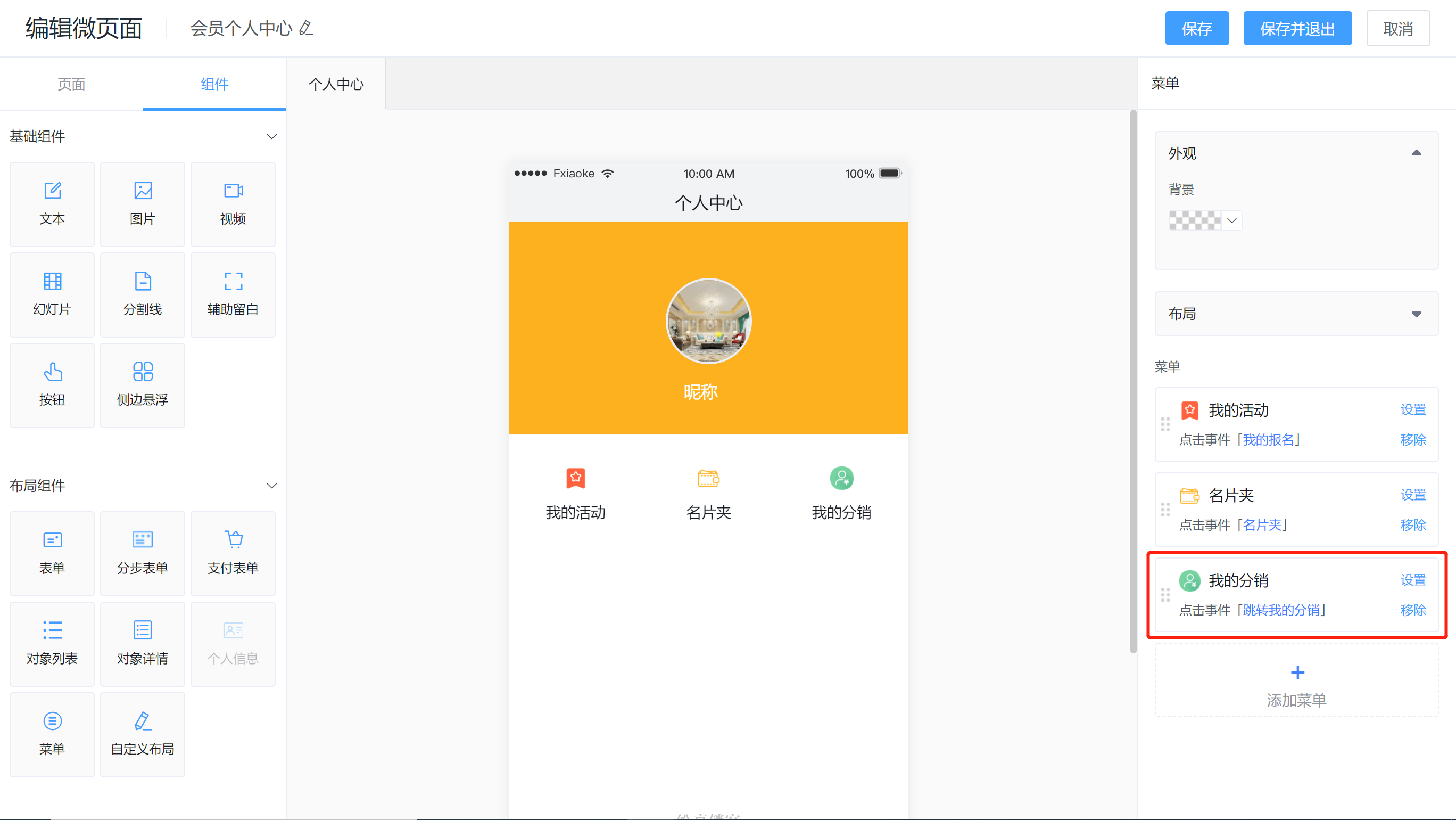
Task: Add the 自定义布局 custom layout component
Action: 143,735
